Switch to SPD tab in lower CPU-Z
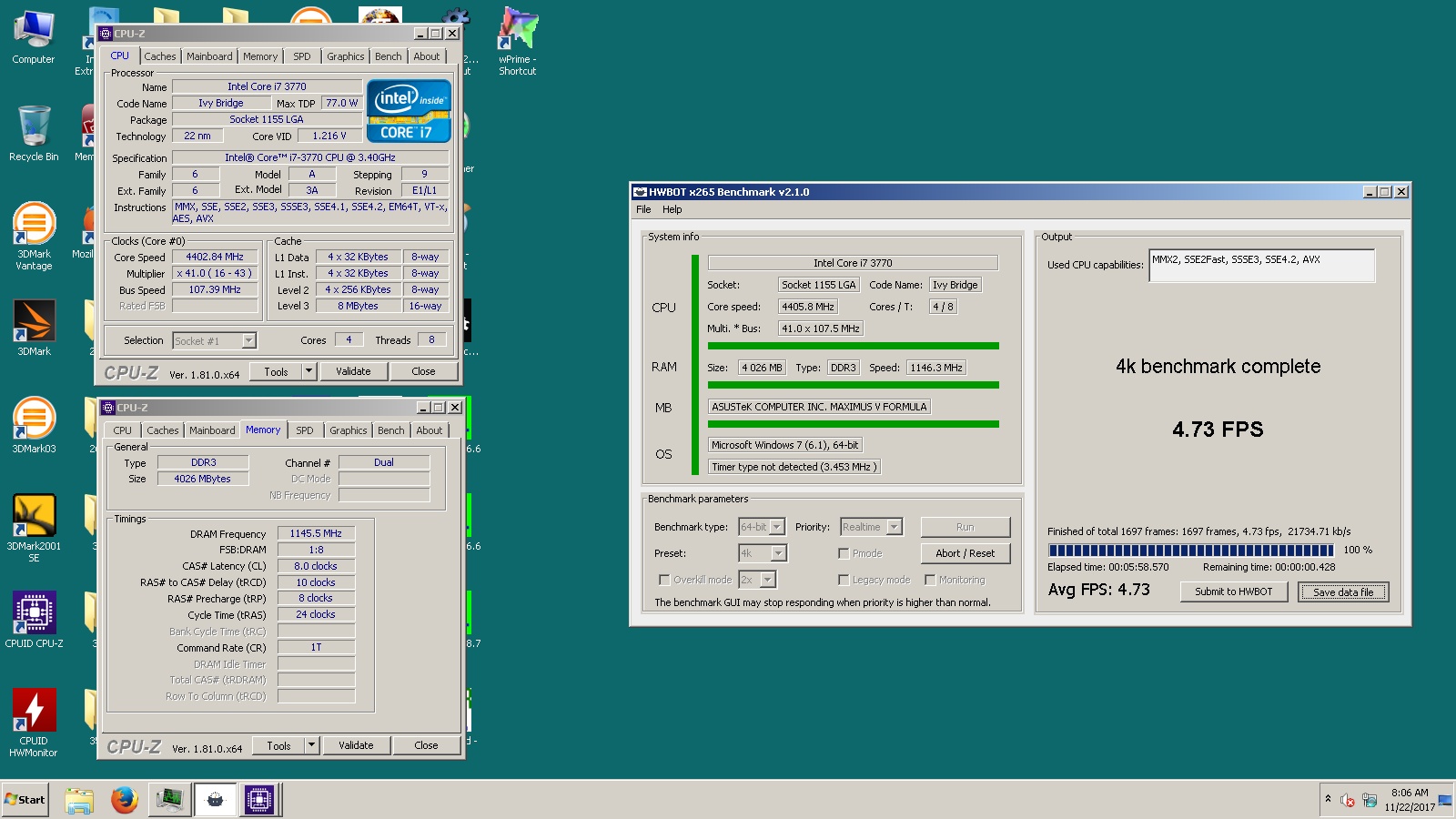The height and width of the screenshot is (819, 1456). click(305, 430)
